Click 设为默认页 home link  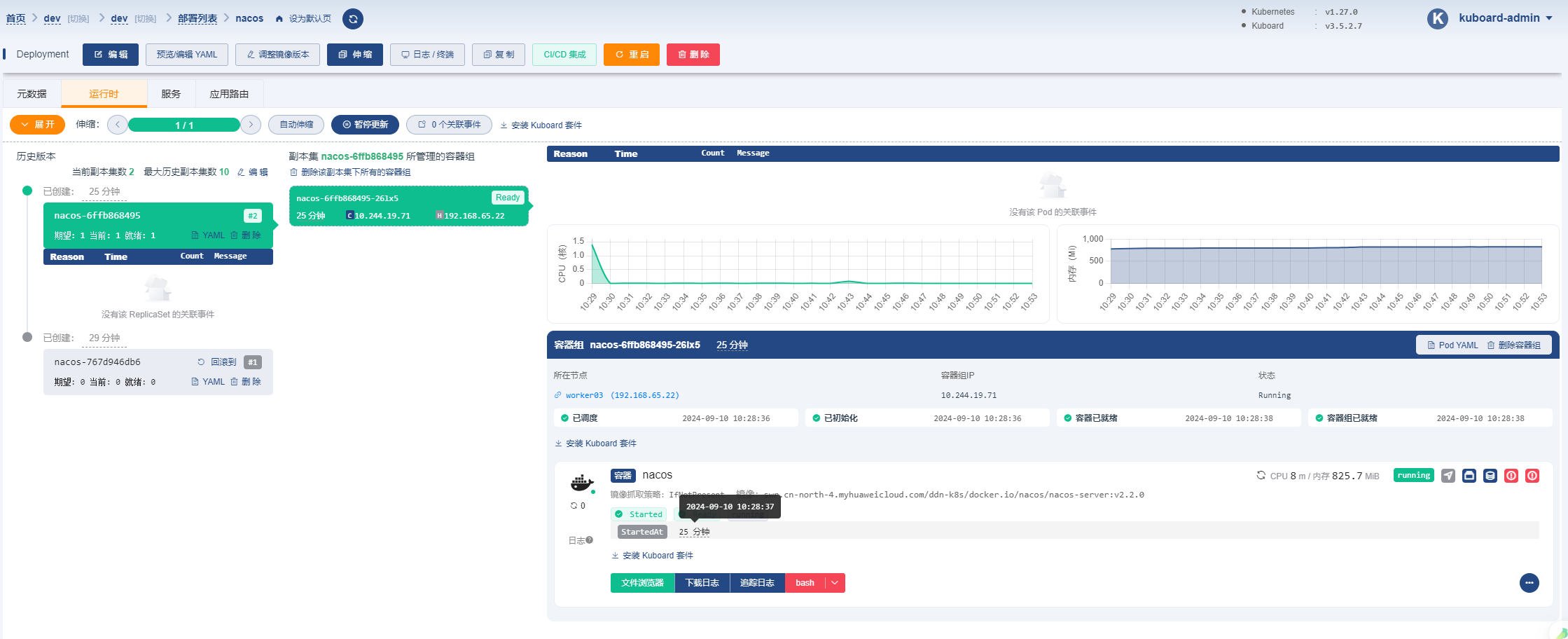304,19
